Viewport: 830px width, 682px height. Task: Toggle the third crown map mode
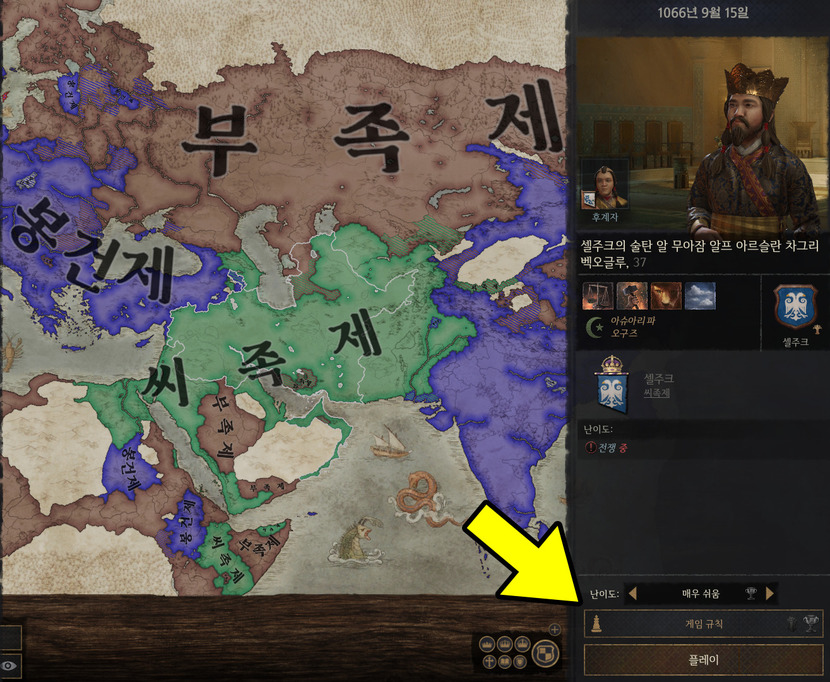tap(522, 644)
